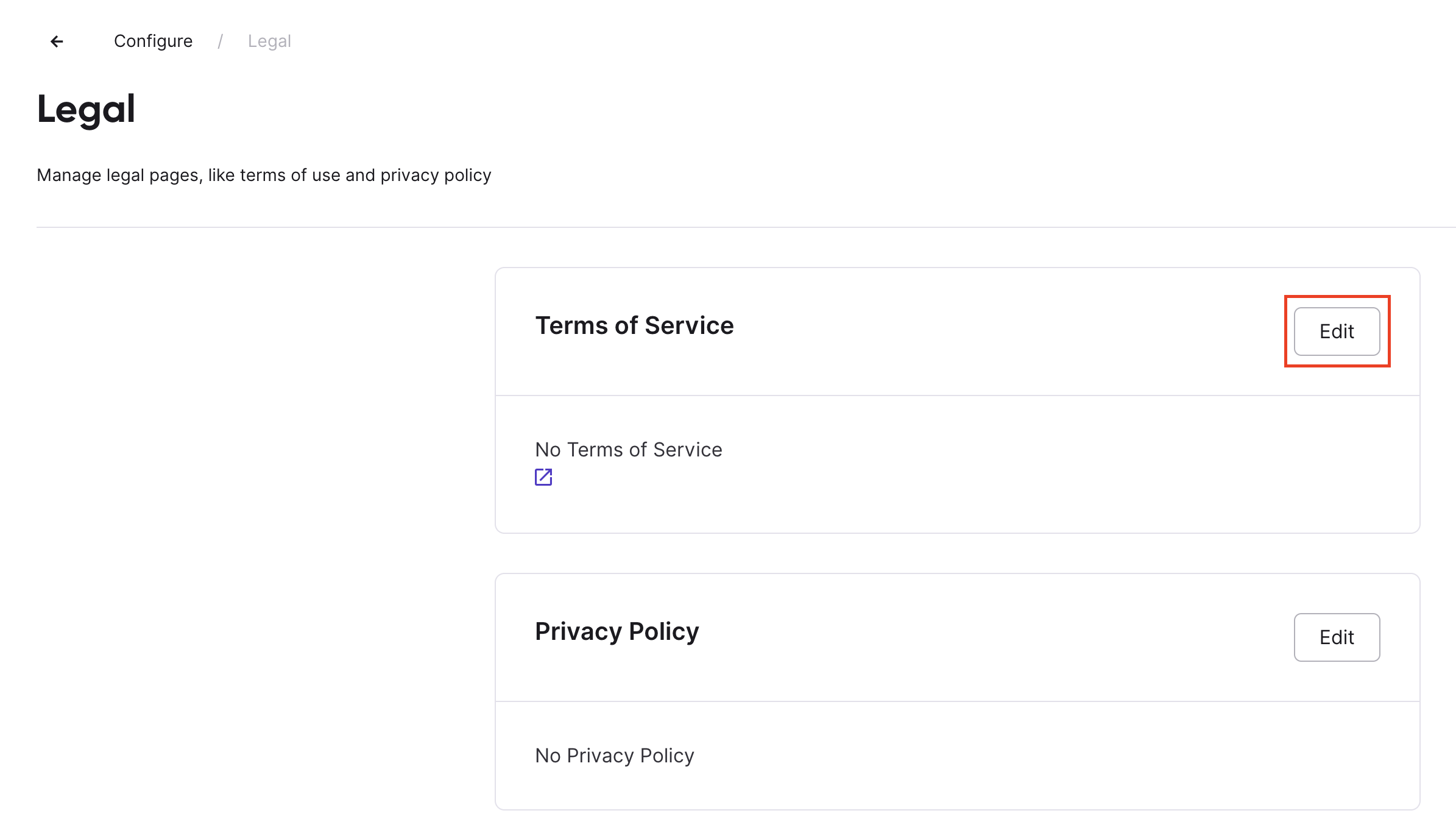Select the Privacy Policy card heading
The height and width of the screenshot is (830, 1456).
pyautogui.click(x=617, y=631)
